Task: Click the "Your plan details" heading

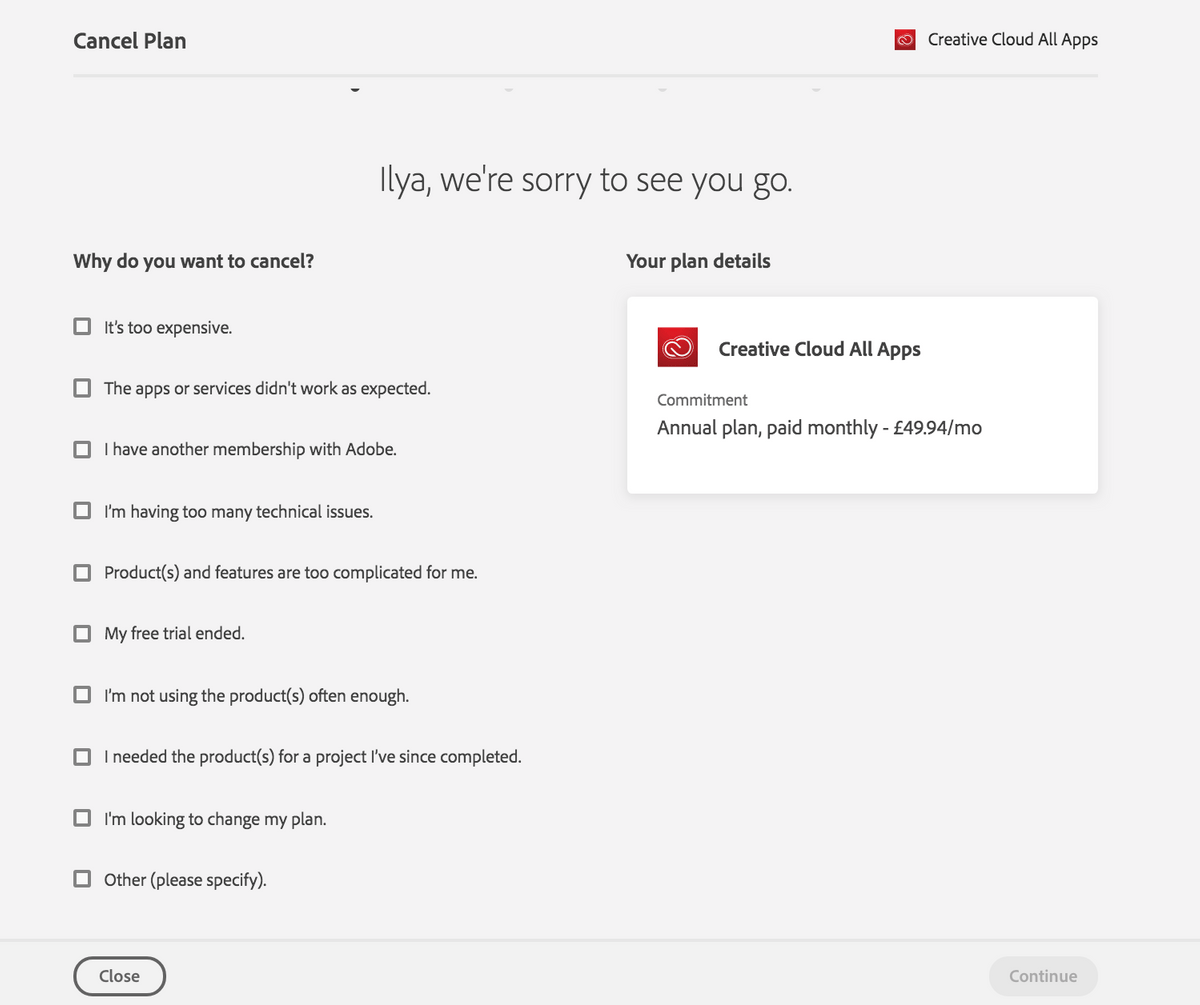Action: 698,261
